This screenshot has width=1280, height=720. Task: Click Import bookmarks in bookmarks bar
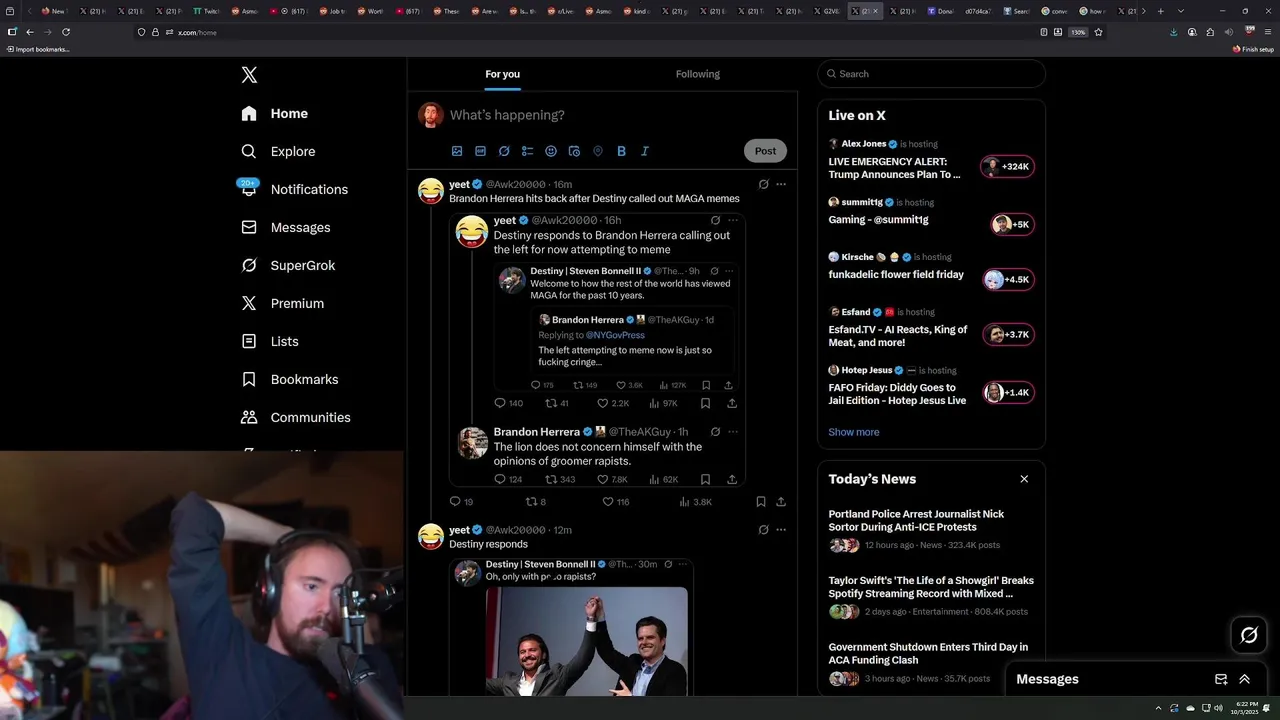tap(38, 49)
